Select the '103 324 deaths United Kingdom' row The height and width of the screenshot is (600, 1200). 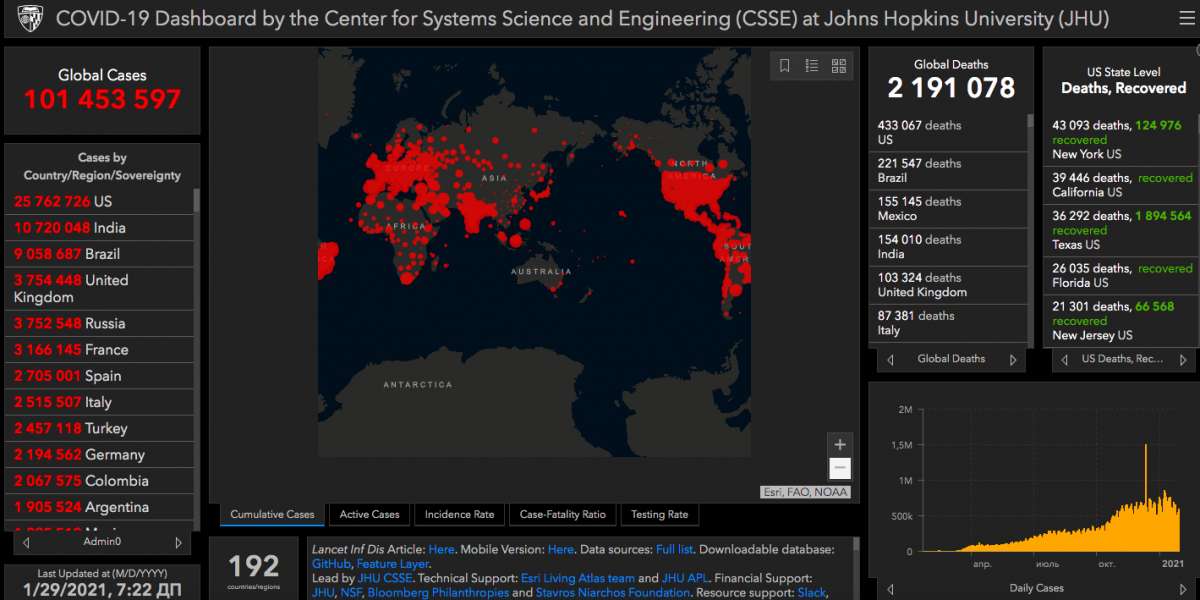pyautogui.click(x=947, y=285)
